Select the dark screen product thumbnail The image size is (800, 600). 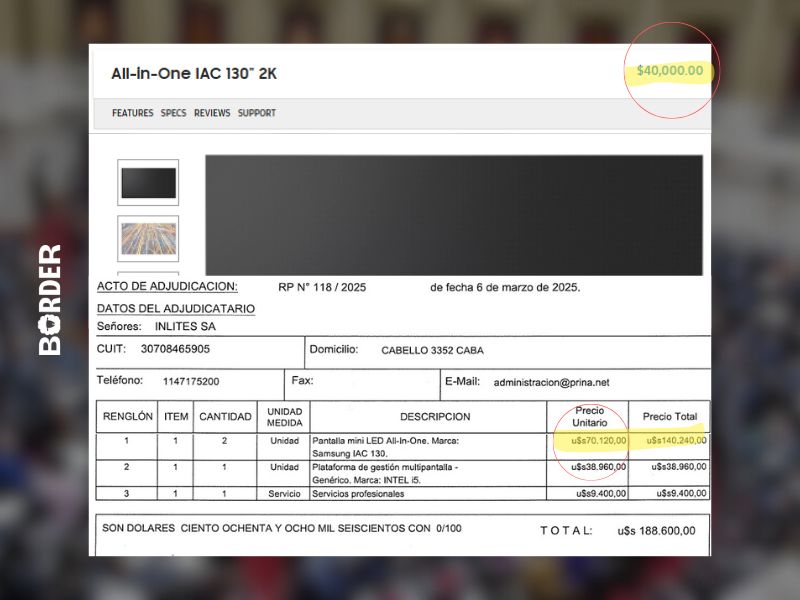coord(148,183)
